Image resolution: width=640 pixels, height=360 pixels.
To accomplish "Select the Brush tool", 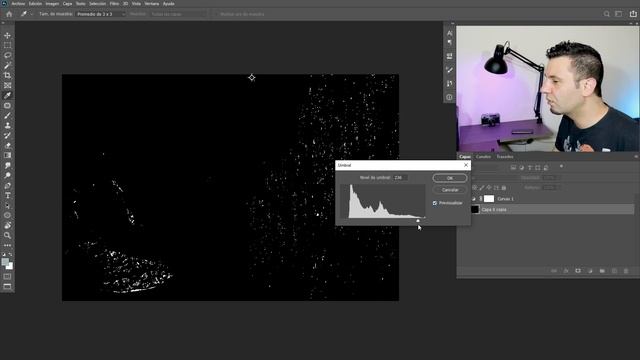I will 7,116.
